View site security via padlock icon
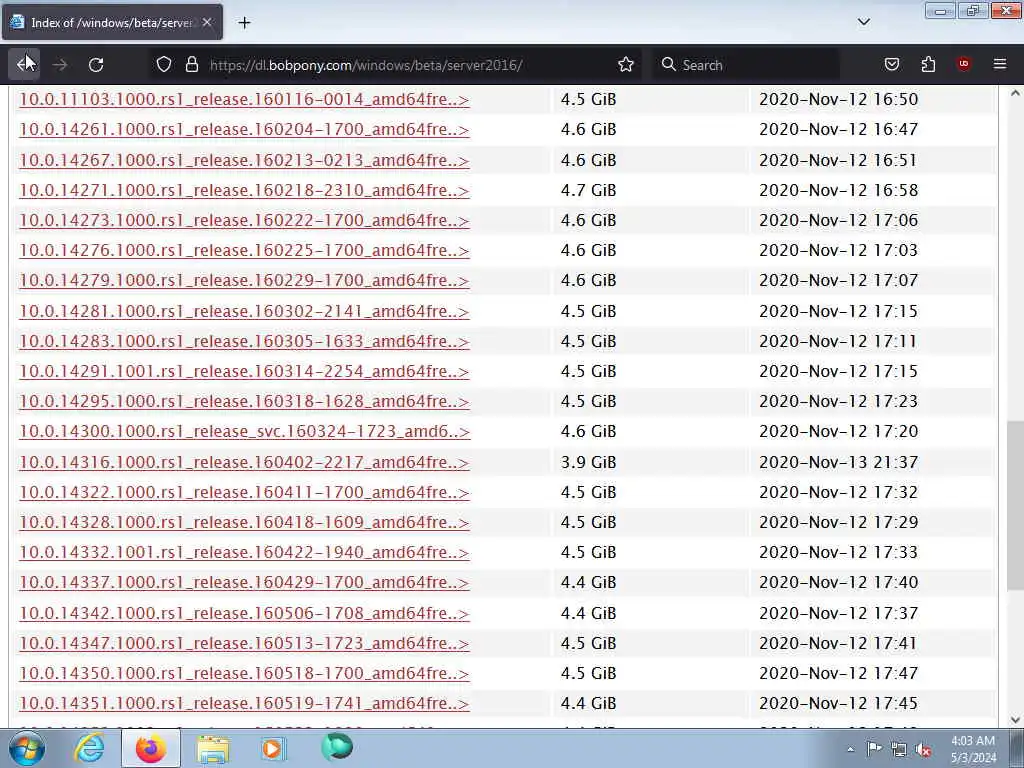The height and width of the screenshot is (768, 1024). (191, 64)
